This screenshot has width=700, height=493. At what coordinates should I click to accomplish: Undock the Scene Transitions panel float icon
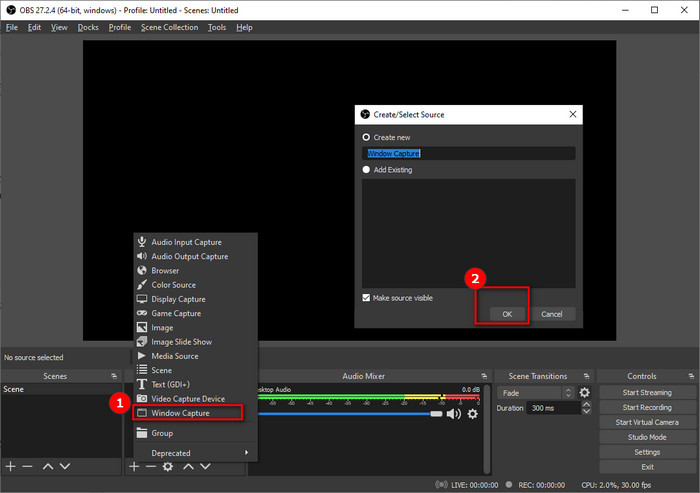(587, 376)
